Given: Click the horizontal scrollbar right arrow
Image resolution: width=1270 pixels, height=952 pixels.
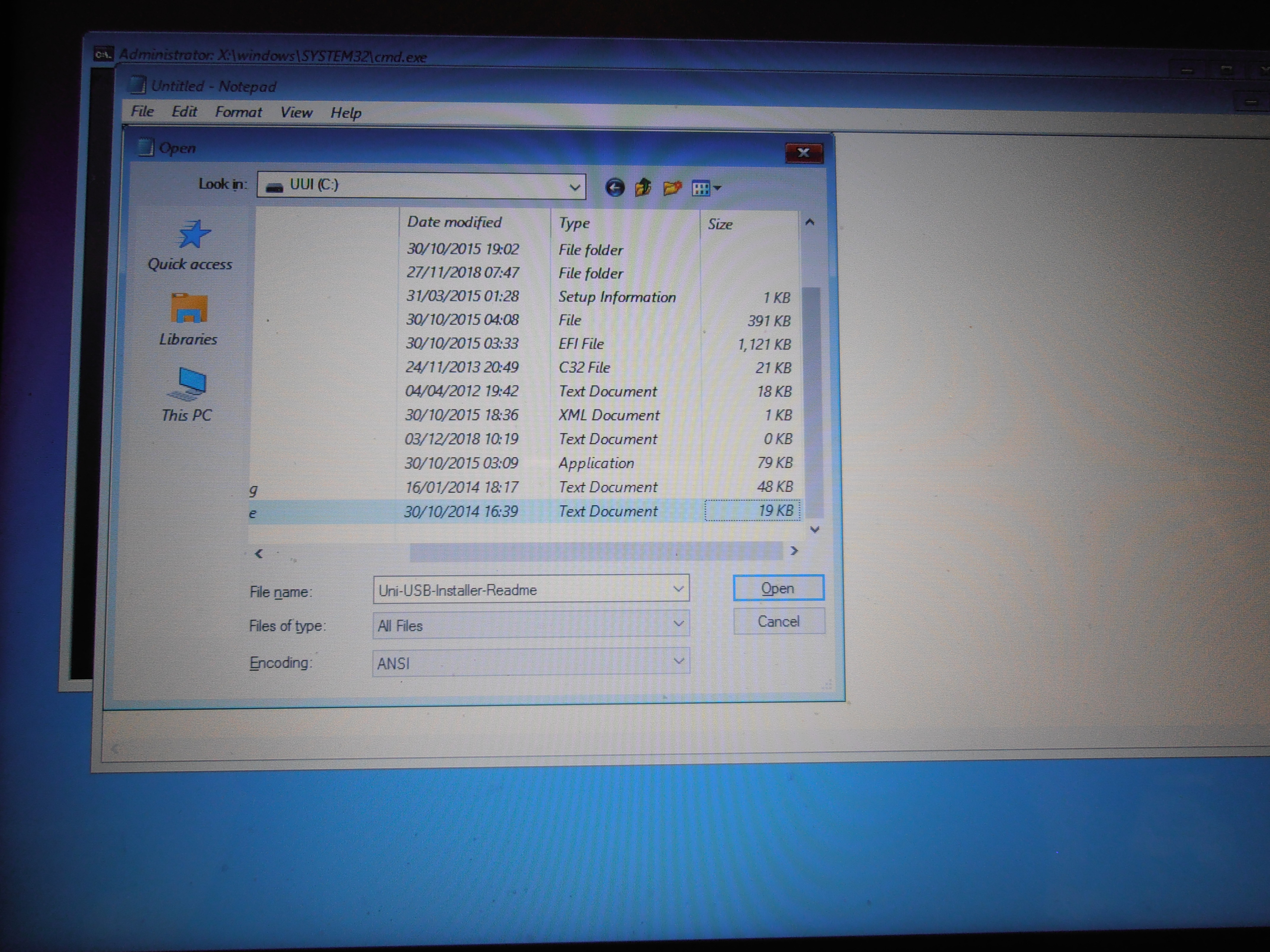Looking at the screenshot, I should (794, 551).
